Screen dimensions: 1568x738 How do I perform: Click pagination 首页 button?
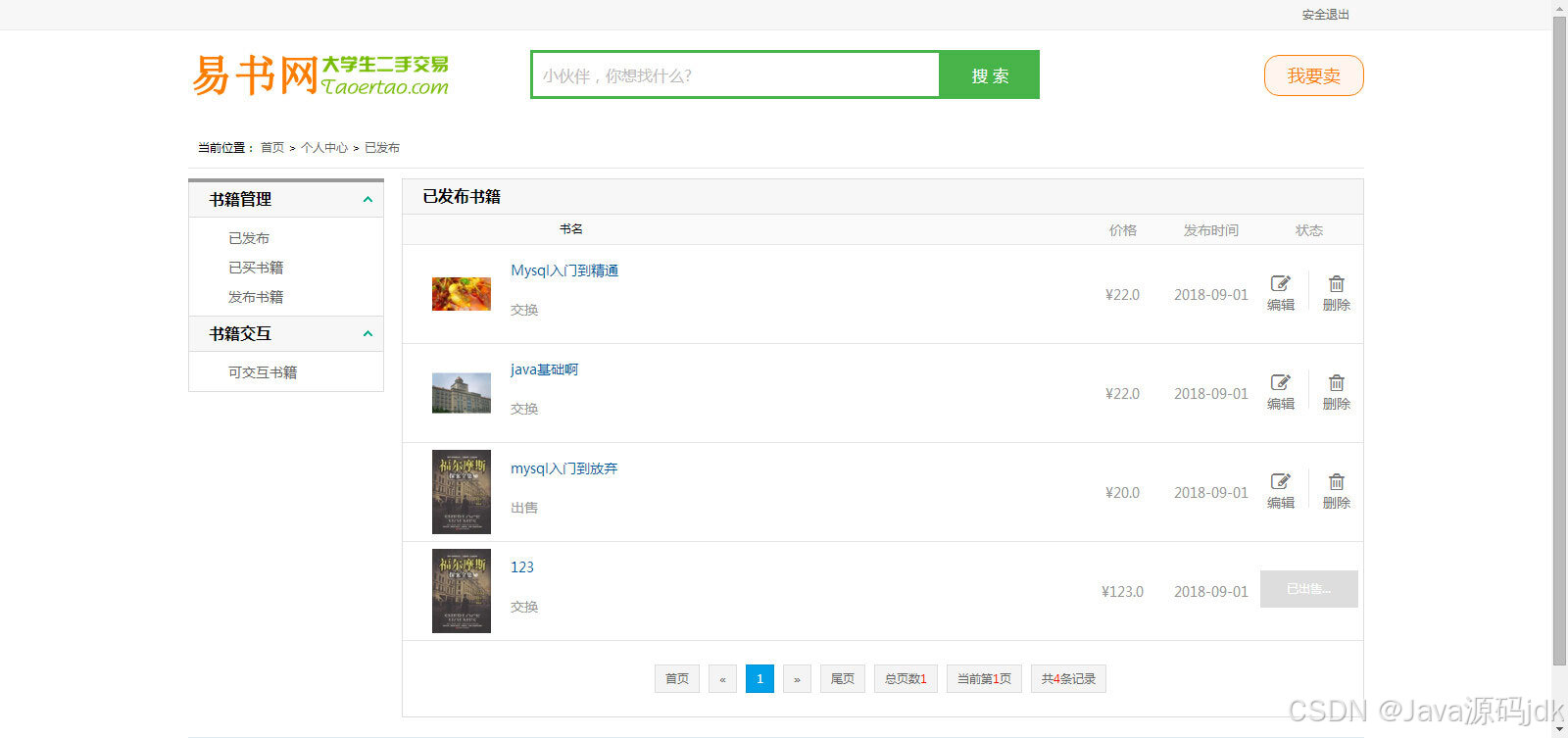pos(677,679)
